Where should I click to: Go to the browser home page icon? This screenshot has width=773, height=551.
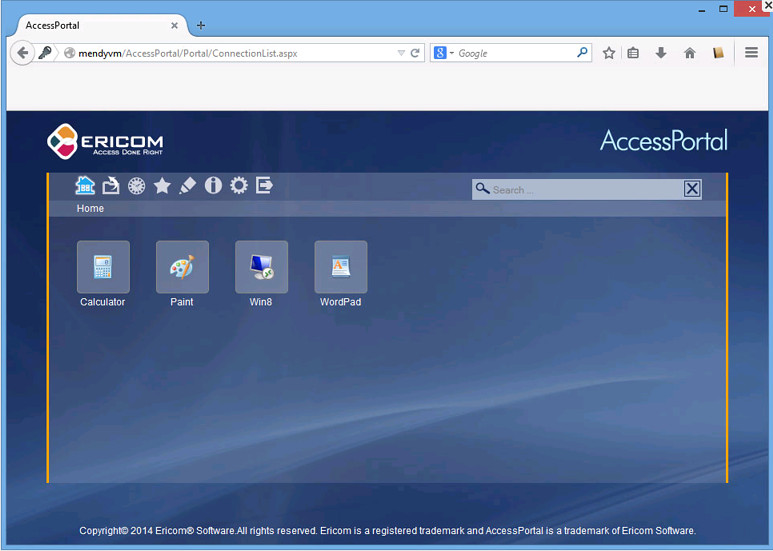(x=690, y=53)
